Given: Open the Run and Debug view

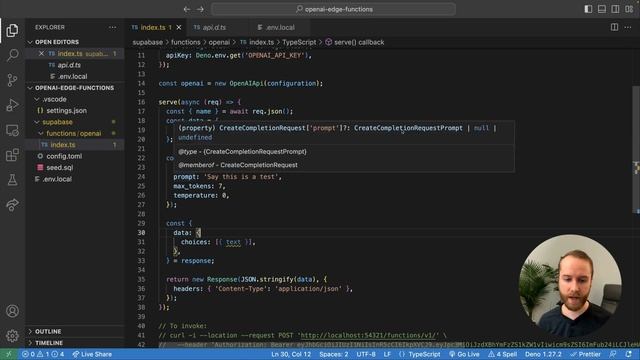Looking at the screenshot, I should (x=12, y=105).
